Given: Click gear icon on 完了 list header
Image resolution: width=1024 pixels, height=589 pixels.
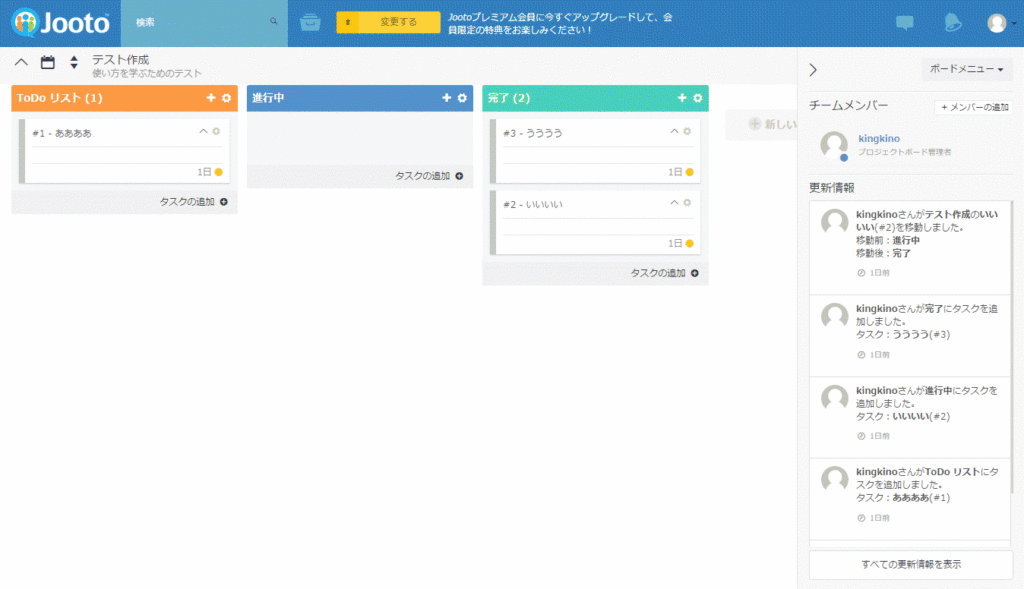Looking at the screenshot, I should click(x=698, y=98).
